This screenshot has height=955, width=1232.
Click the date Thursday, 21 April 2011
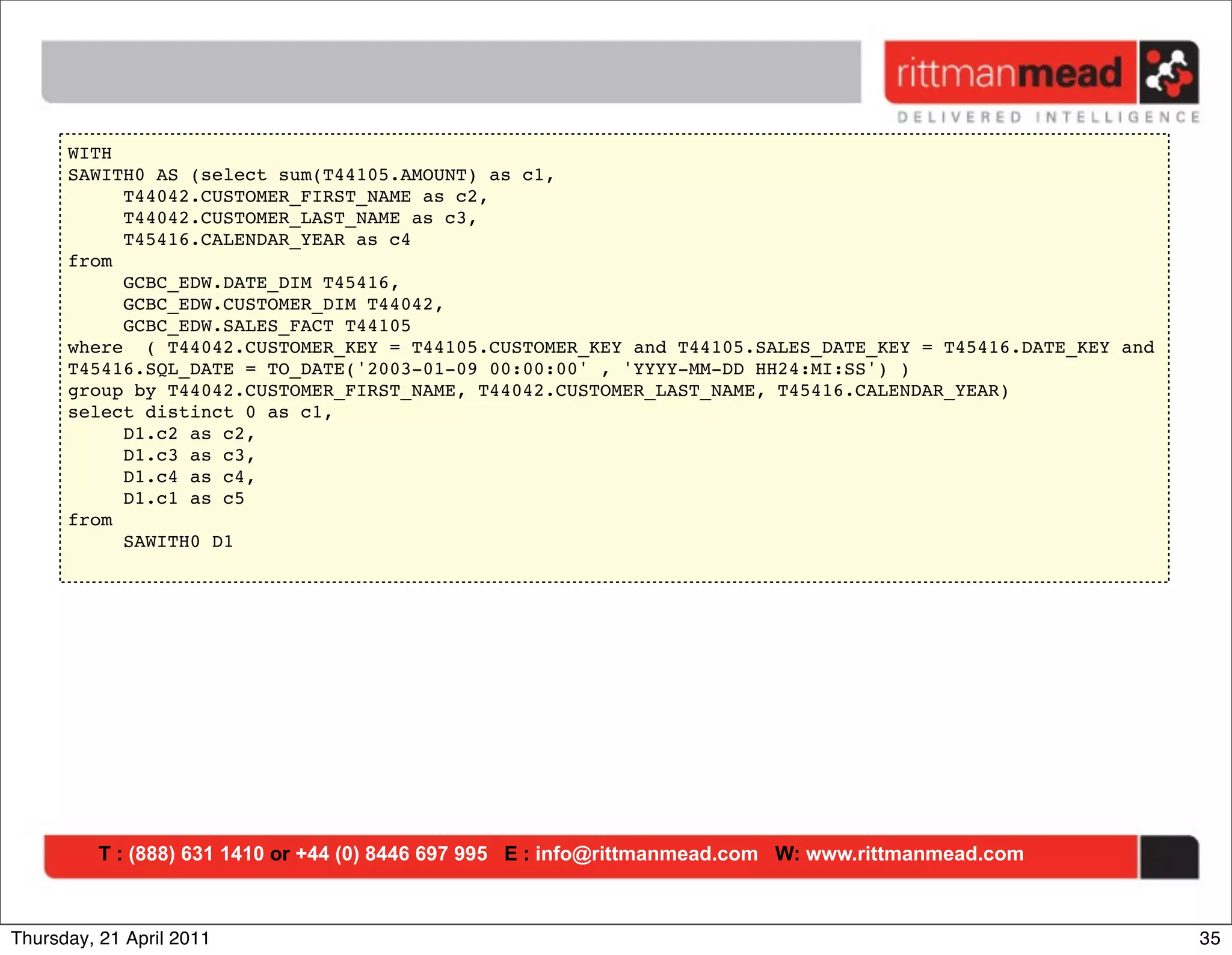pos(110,939)
